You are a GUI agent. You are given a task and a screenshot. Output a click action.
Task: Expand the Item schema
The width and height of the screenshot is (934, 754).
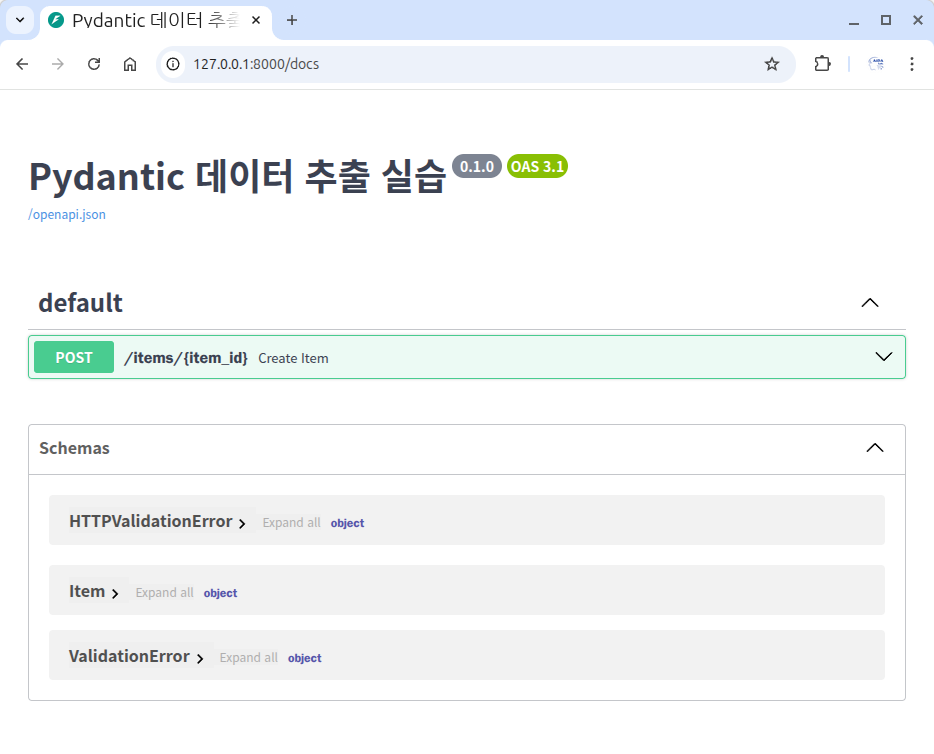pos(94,592)
